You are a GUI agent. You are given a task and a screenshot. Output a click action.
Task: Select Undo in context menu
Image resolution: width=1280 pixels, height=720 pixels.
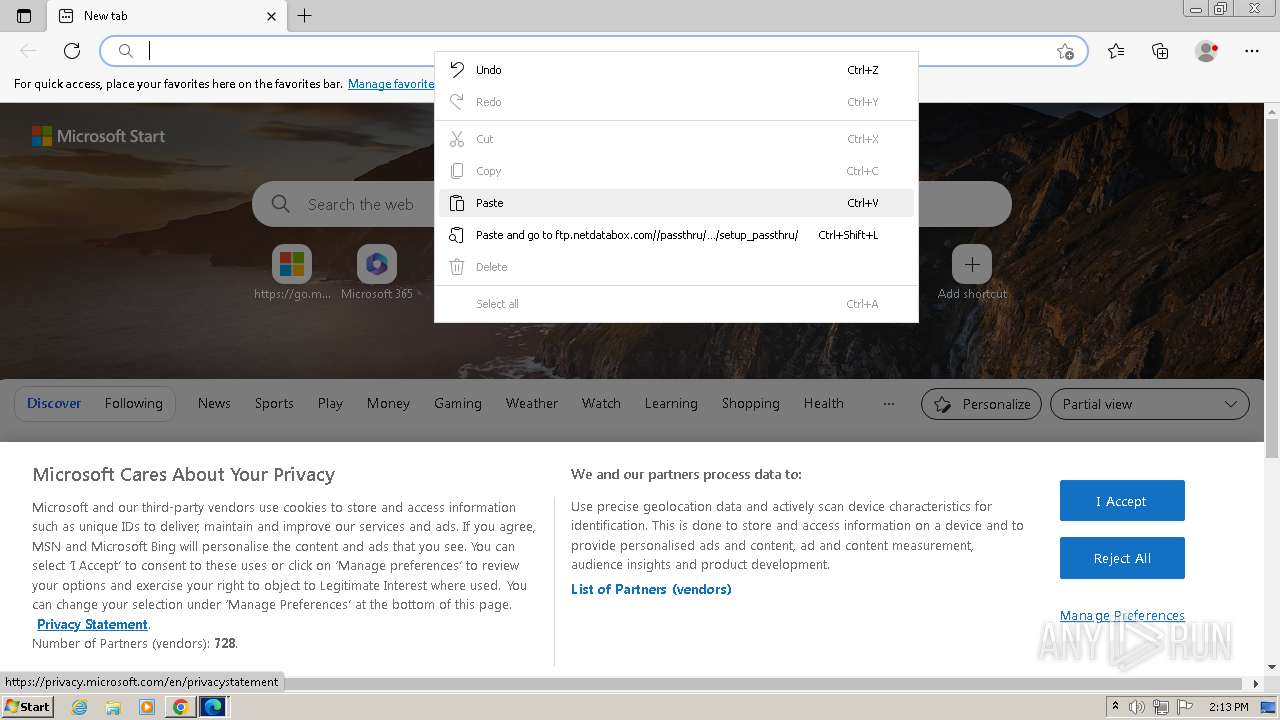[676, 70]
